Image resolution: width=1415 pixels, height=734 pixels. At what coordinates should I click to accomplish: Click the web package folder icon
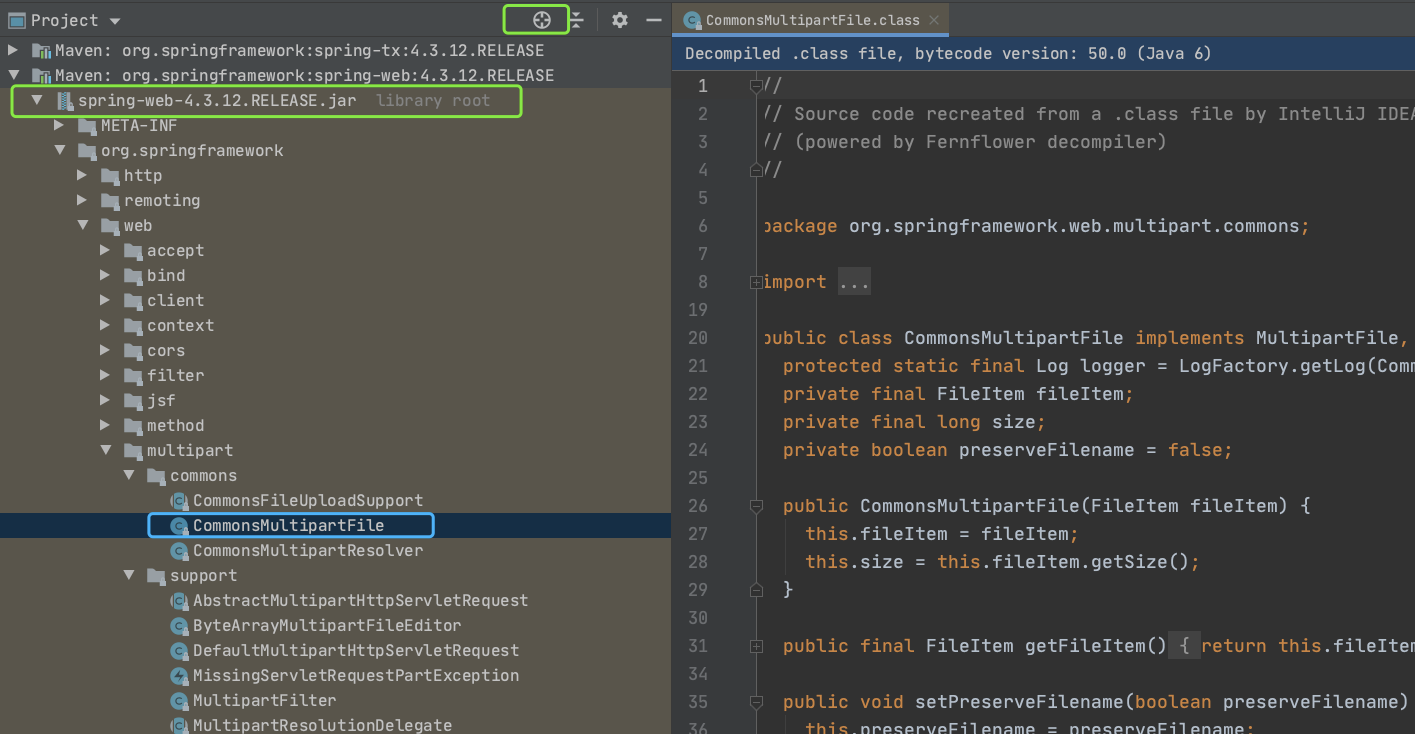click(109, 225)
